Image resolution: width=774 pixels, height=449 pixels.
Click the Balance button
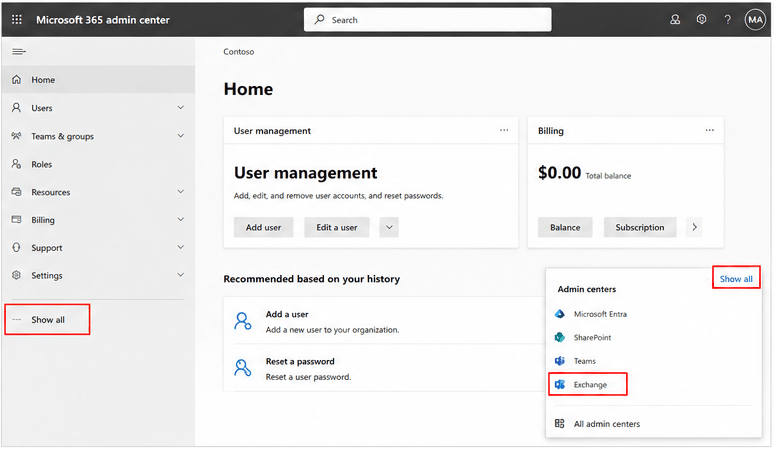(x=565, y=227)
